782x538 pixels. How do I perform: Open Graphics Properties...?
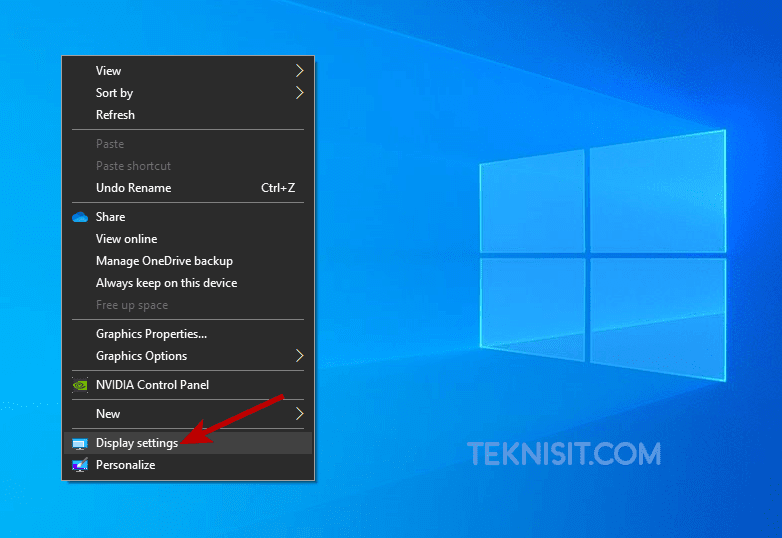pyautogui.click(x=188, y=334)
